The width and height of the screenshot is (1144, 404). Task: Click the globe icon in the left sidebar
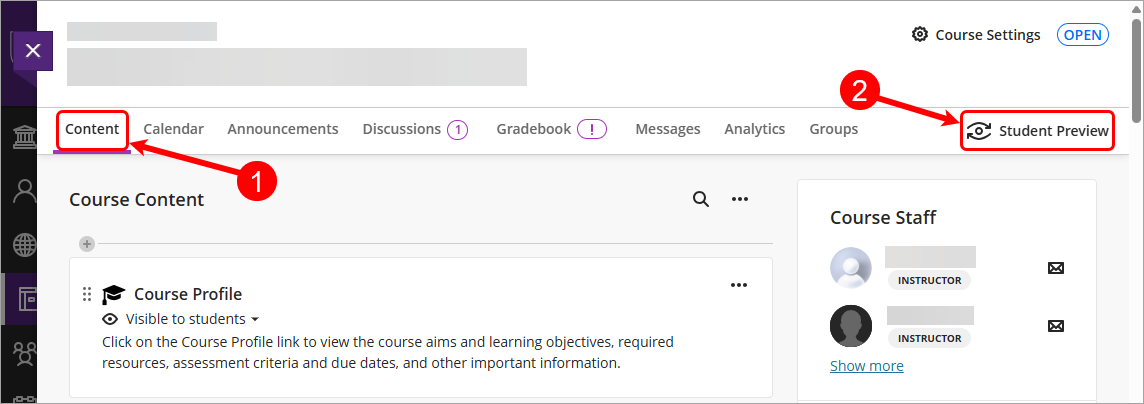click(x=19, y=245)
